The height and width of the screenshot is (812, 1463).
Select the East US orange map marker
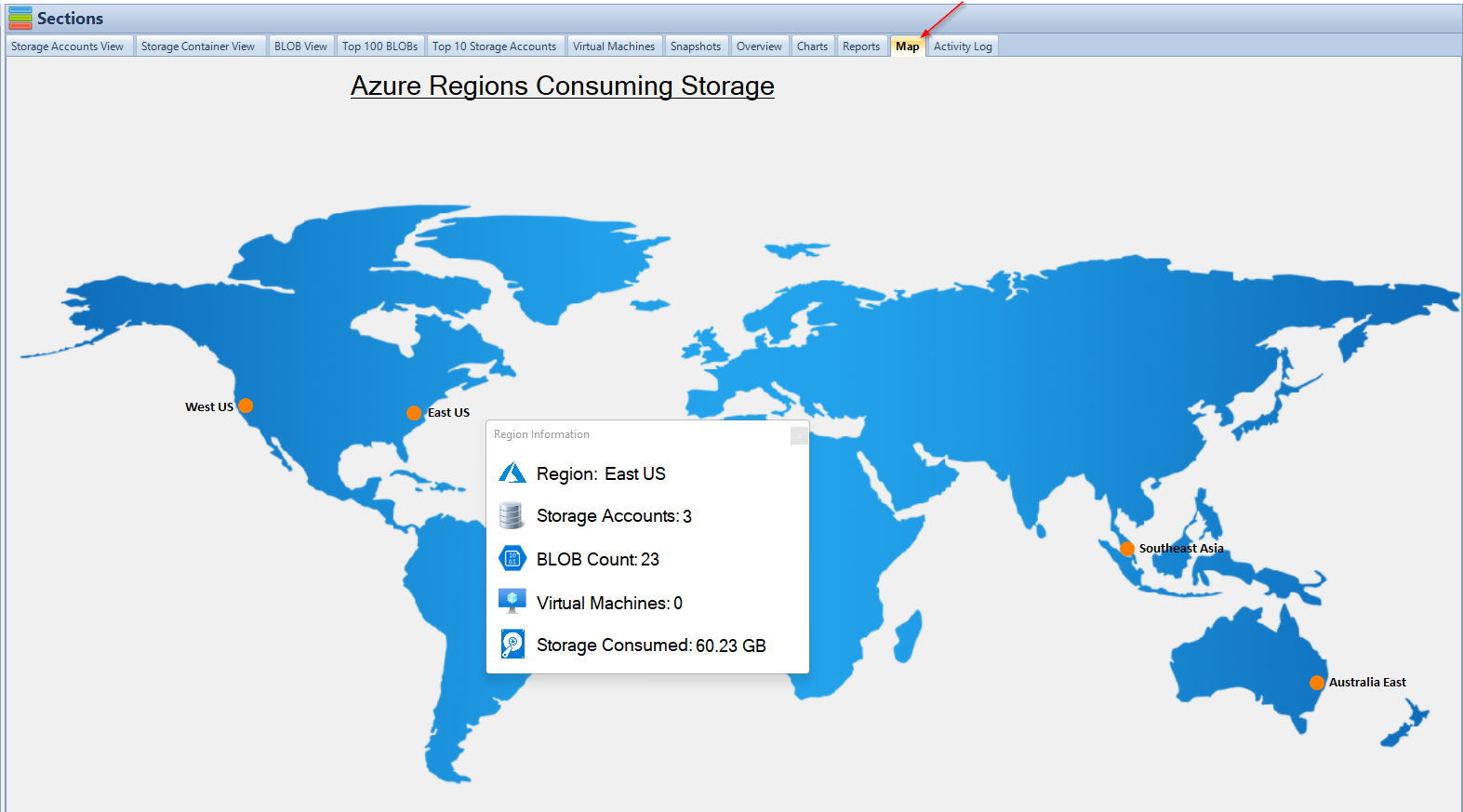[x=414, y=413]
